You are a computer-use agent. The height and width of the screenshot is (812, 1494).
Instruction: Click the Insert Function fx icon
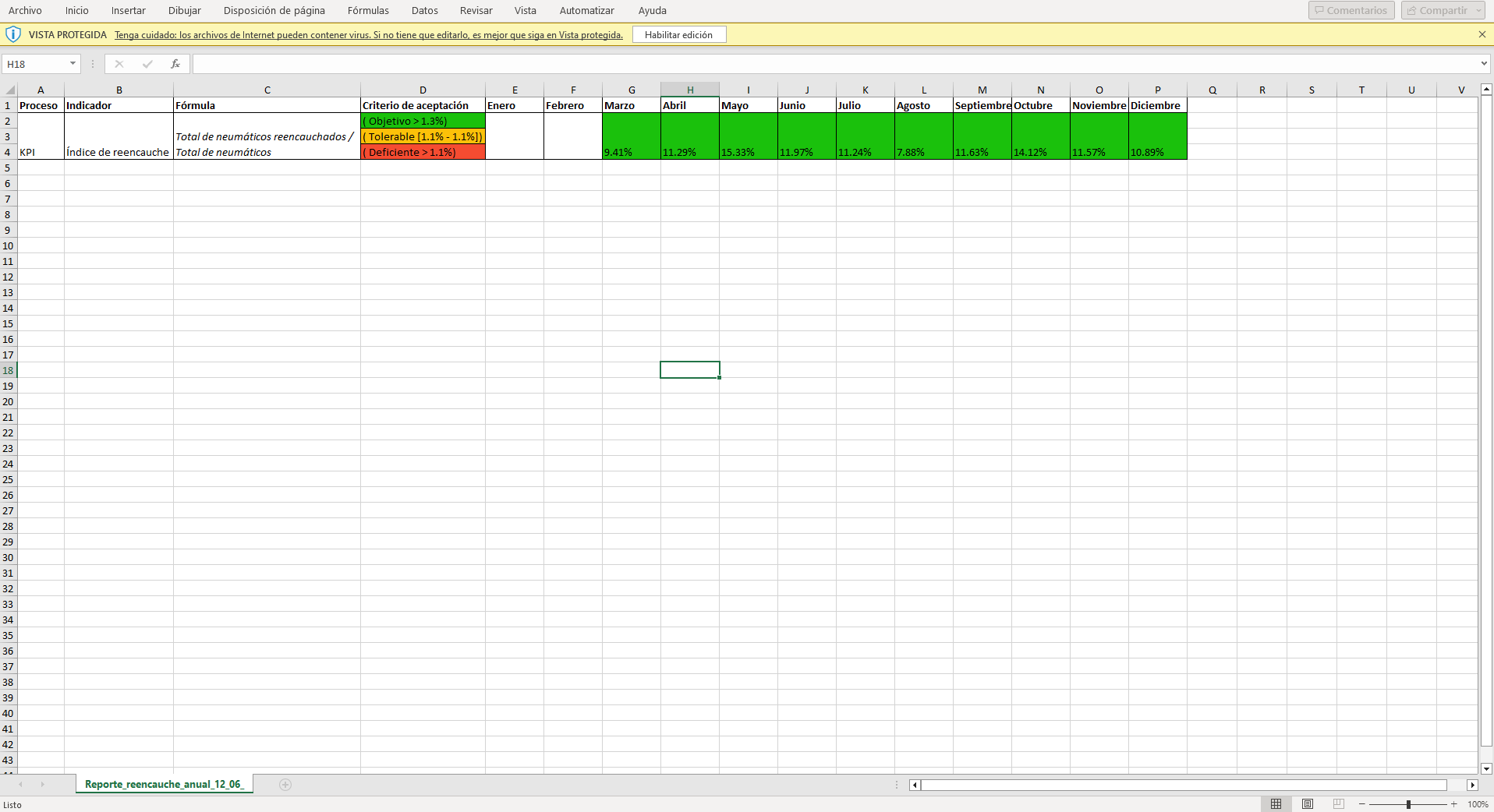click(x=175, y=64)
